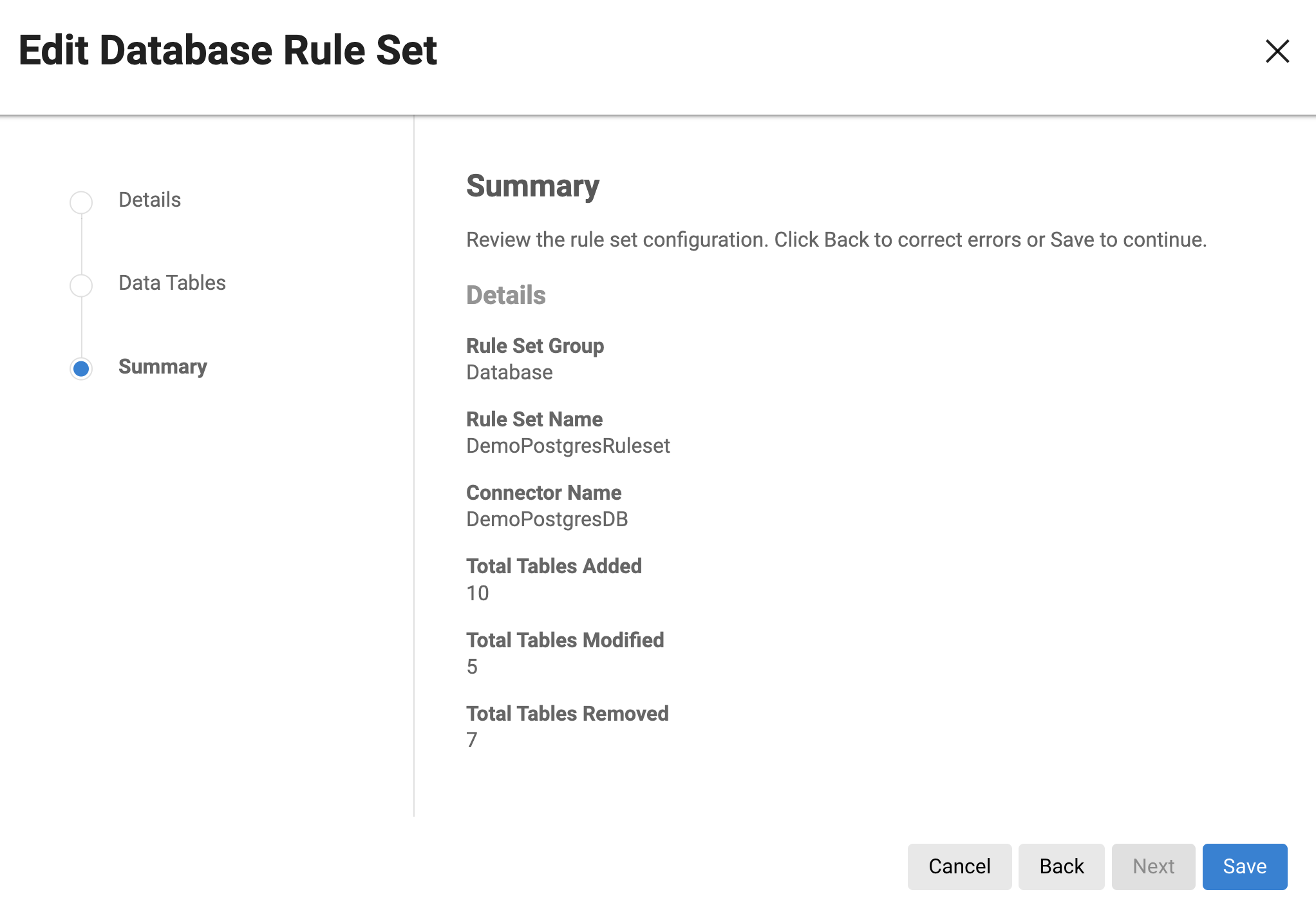
Task: Save the rule set configuration
Action: (1245, 866)
